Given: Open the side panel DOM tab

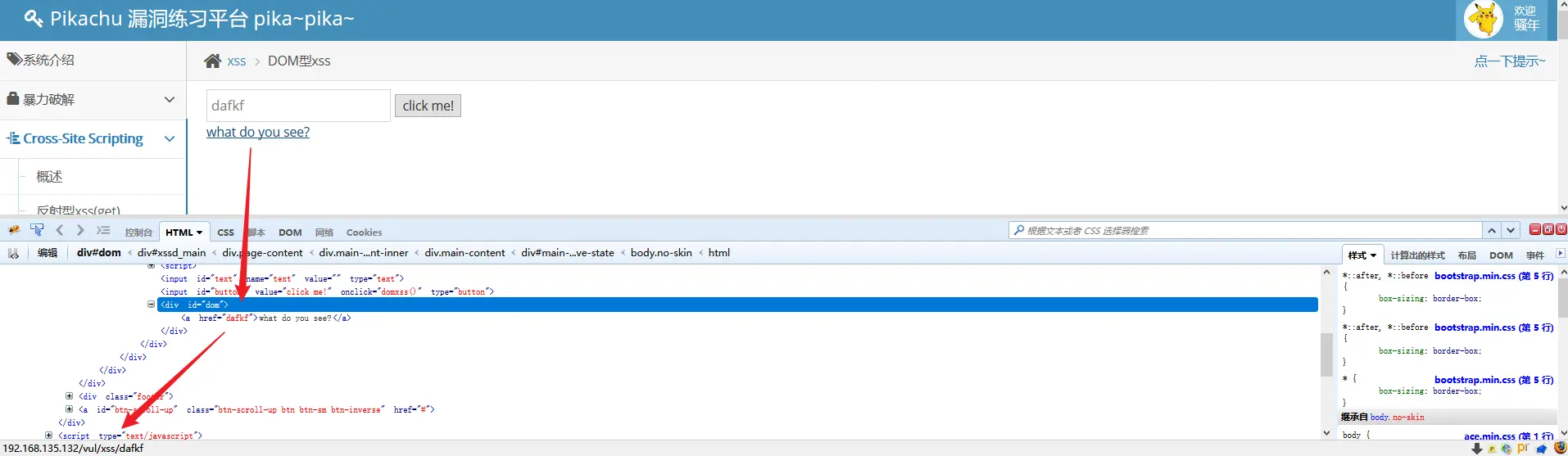Looking at the screenshot, I should (1501, 255).
